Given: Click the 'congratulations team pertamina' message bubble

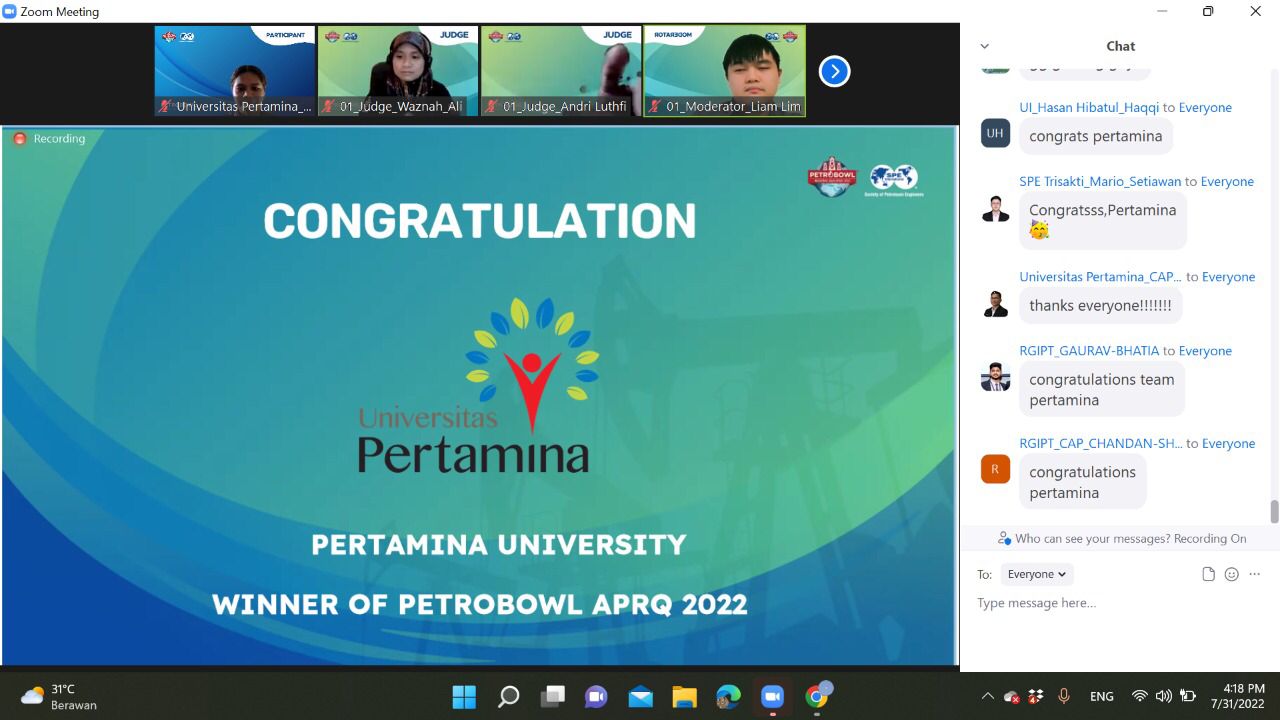Looking at the screenshot, I should pyautogui.click(x=1102, y=390).
